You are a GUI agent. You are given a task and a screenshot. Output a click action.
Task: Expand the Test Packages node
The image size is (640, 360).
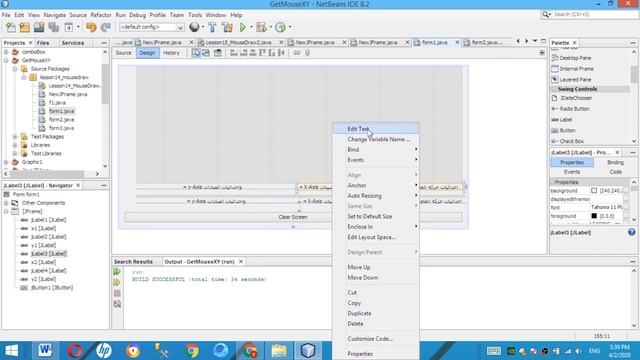(x=15, y=136)
